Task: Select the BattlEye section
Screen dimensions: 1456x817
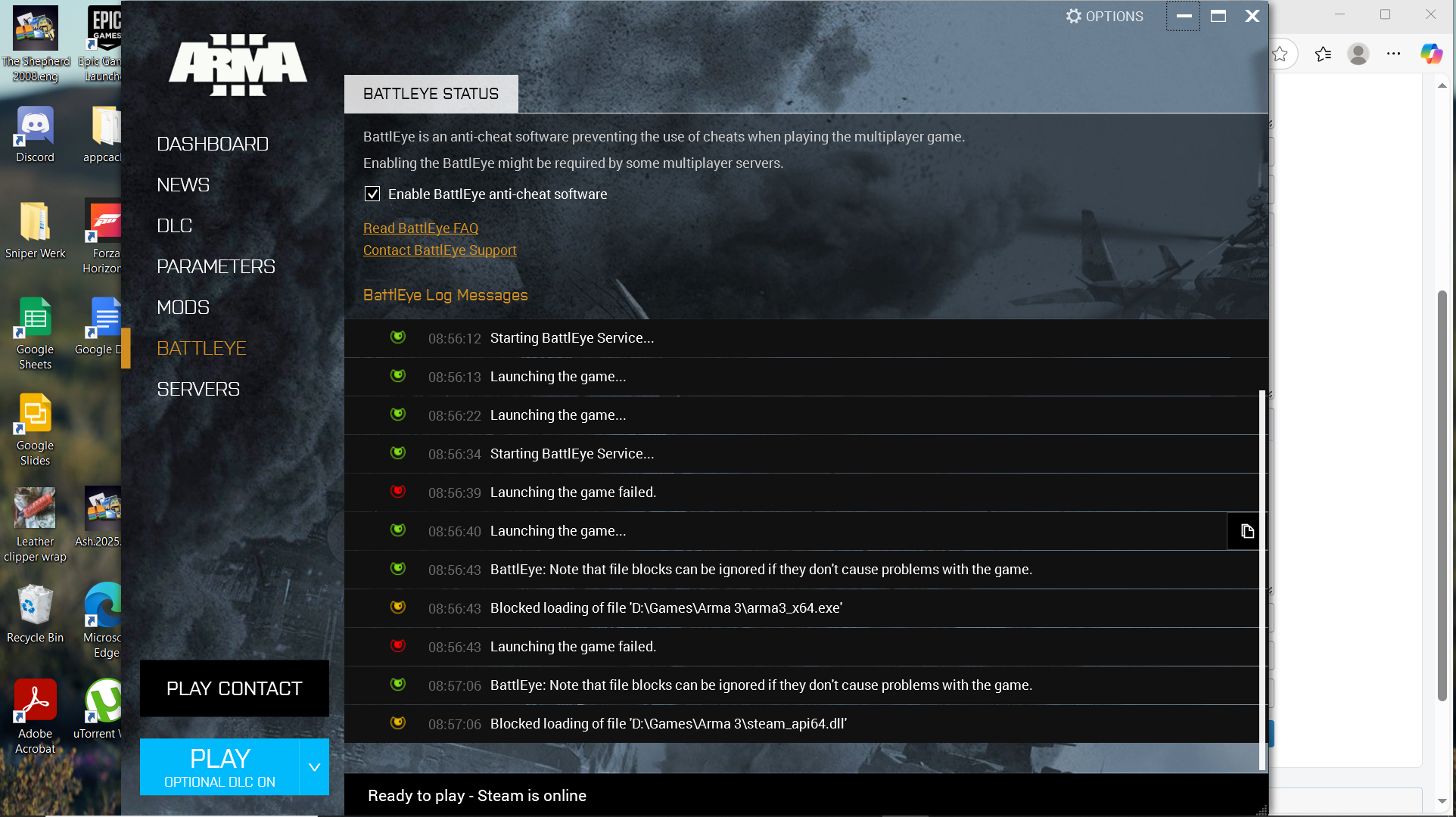Action: click(x=201, y=348)
